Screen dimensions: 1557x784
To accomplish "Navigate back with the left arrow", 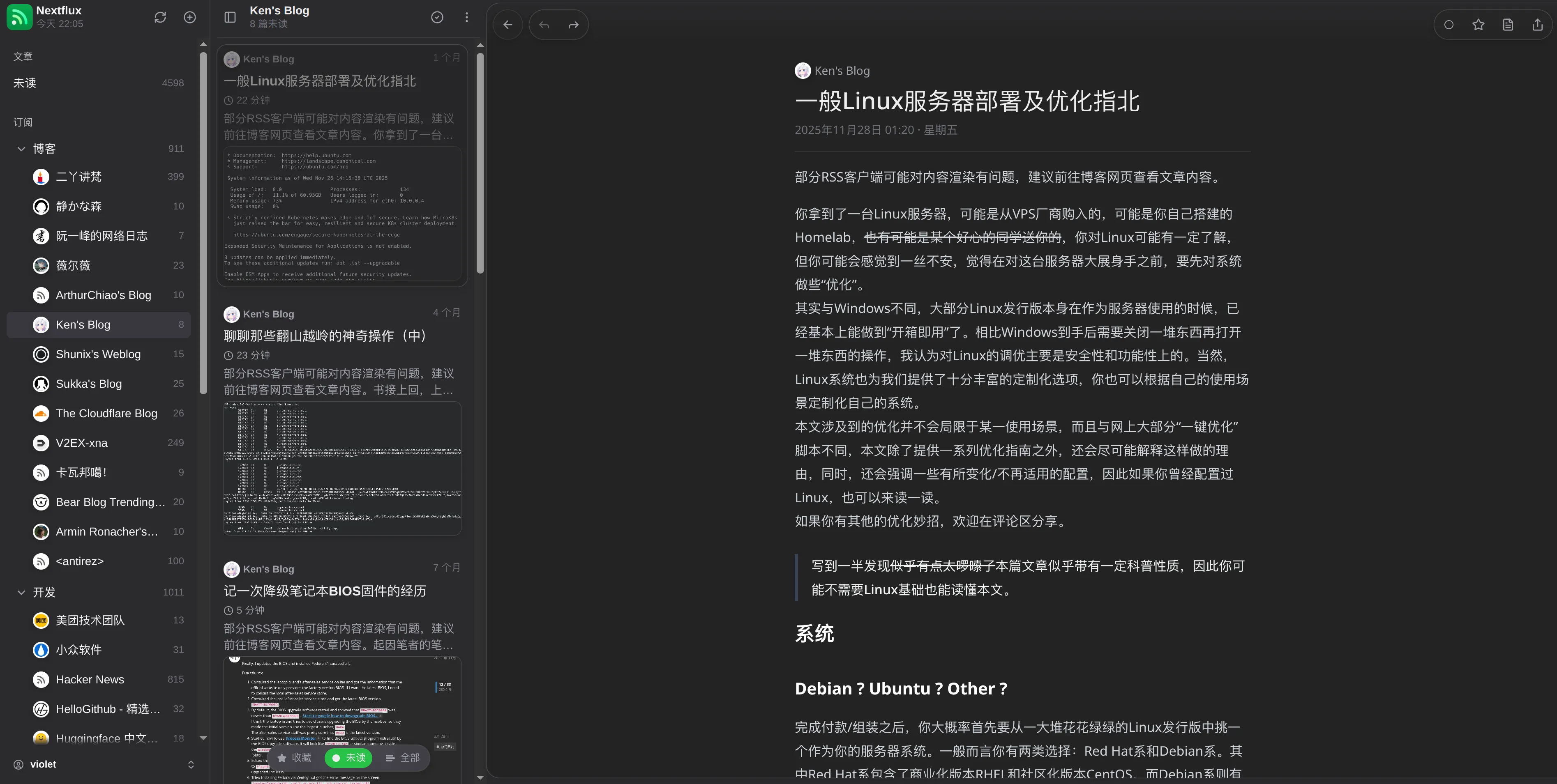I will 508,24.
